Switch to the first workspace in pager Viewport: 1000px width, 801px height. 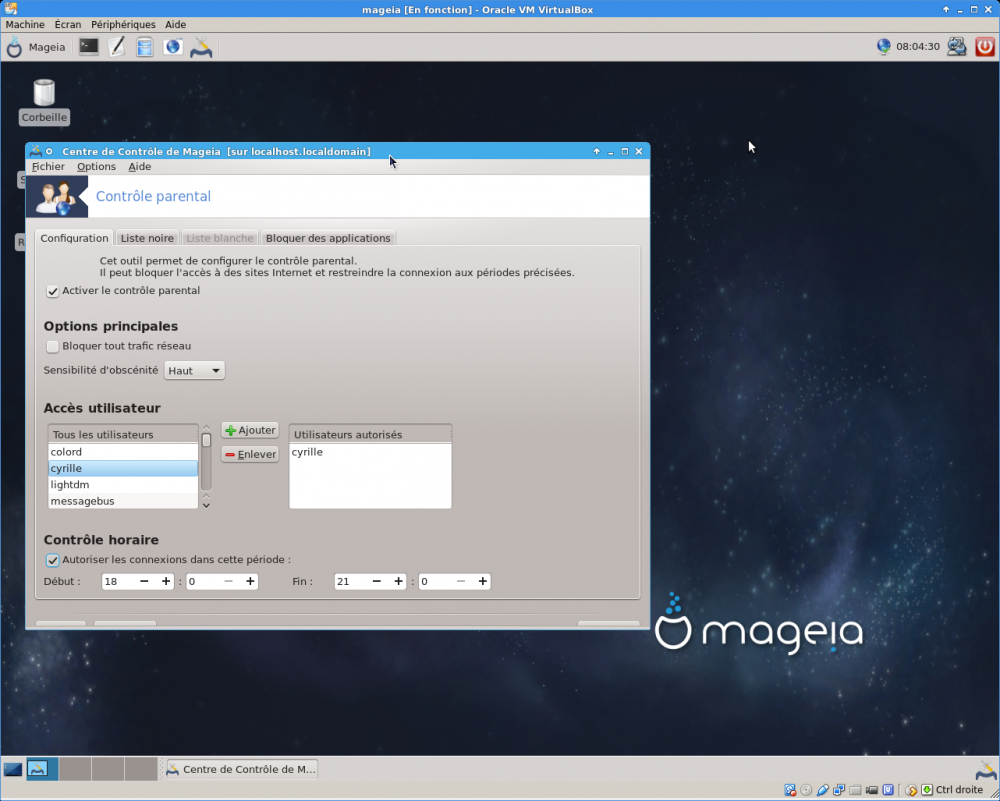(42, 769)
